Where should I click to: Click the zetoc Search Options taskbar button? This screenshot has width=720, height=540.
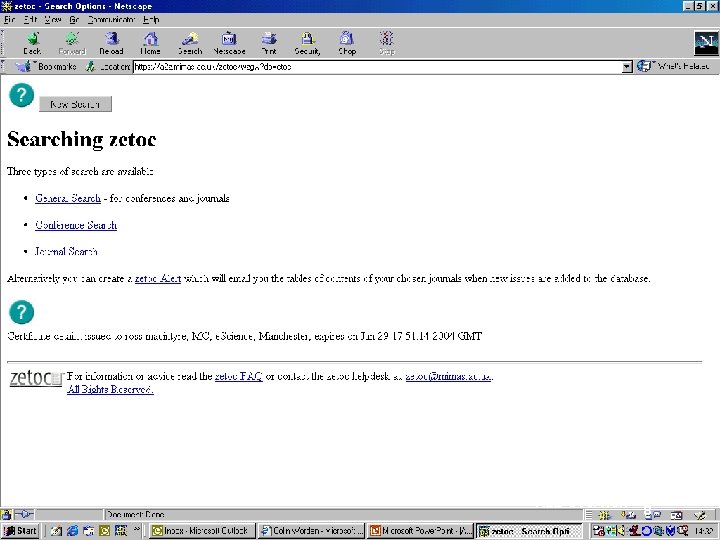click(529, 531)
